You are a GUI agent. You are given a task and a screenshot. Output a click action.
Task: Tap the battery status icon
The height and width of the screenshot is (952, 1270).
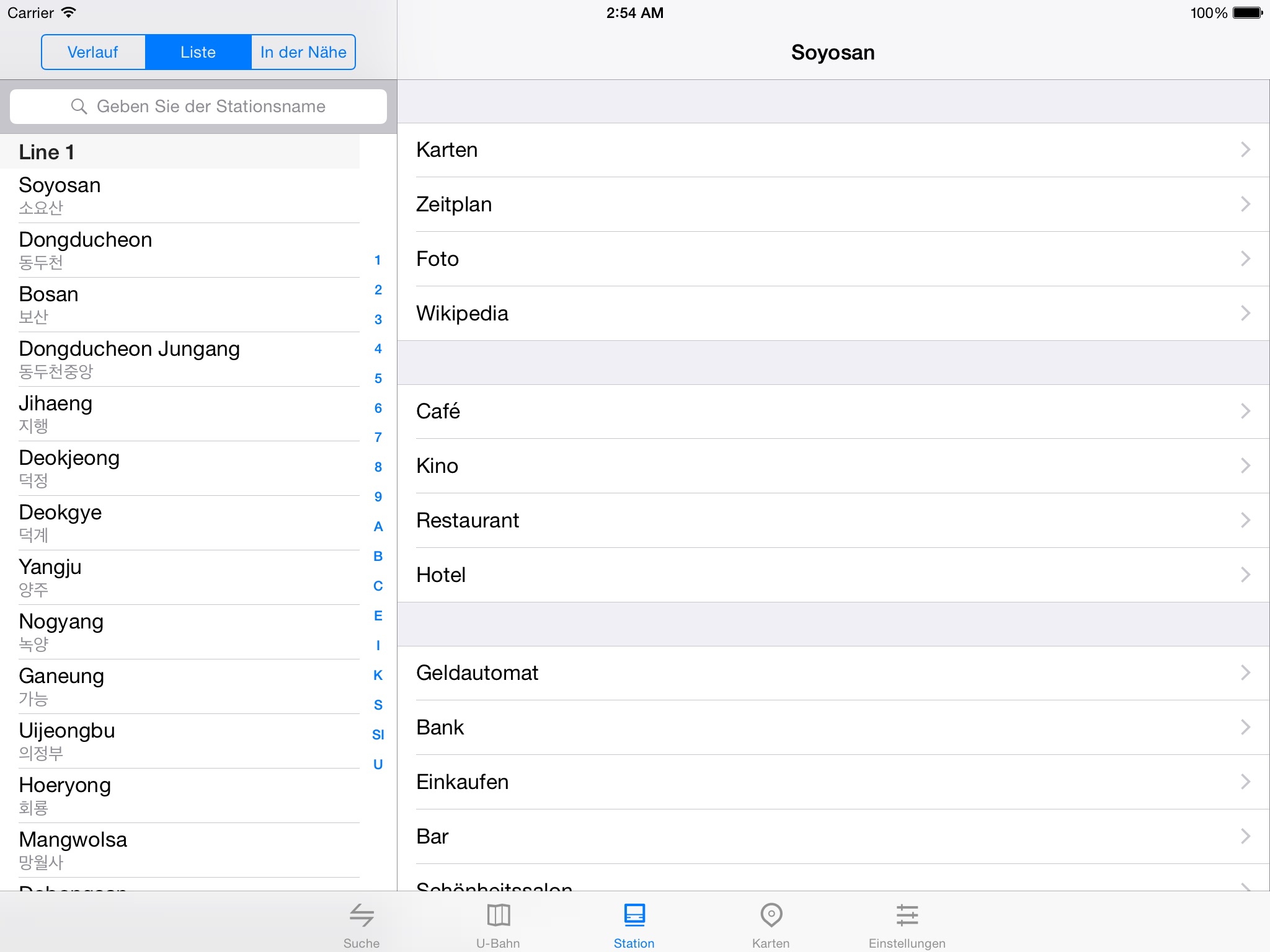pyautogui.click(x=1247, y=12)
